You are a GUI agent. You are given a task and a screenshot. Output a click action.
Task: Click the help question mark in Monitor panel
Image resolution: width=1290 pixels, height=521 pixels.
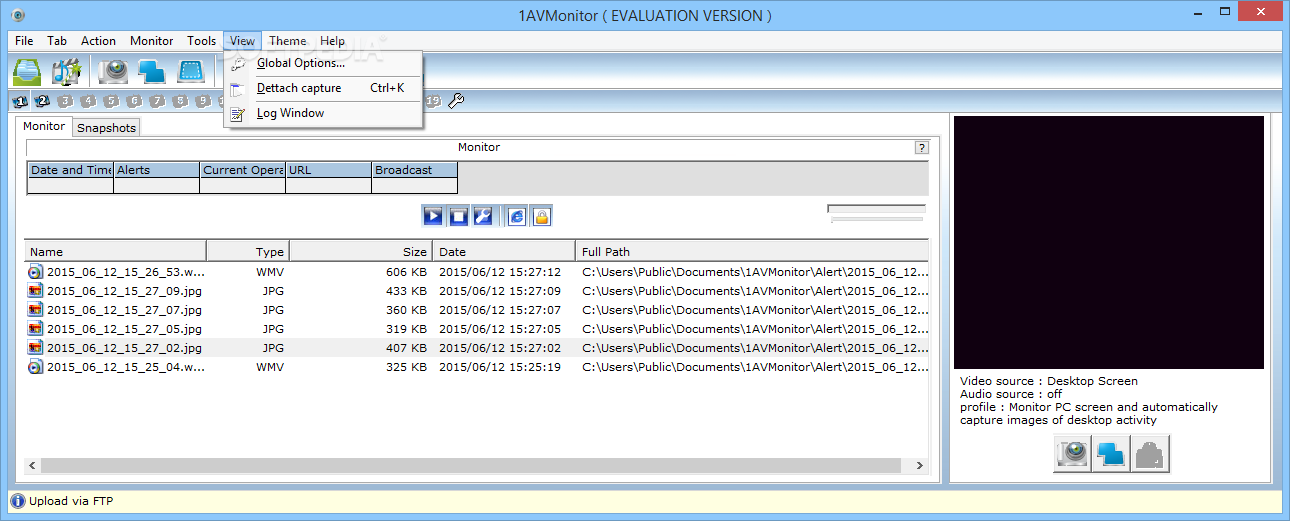tap(922, 147)
